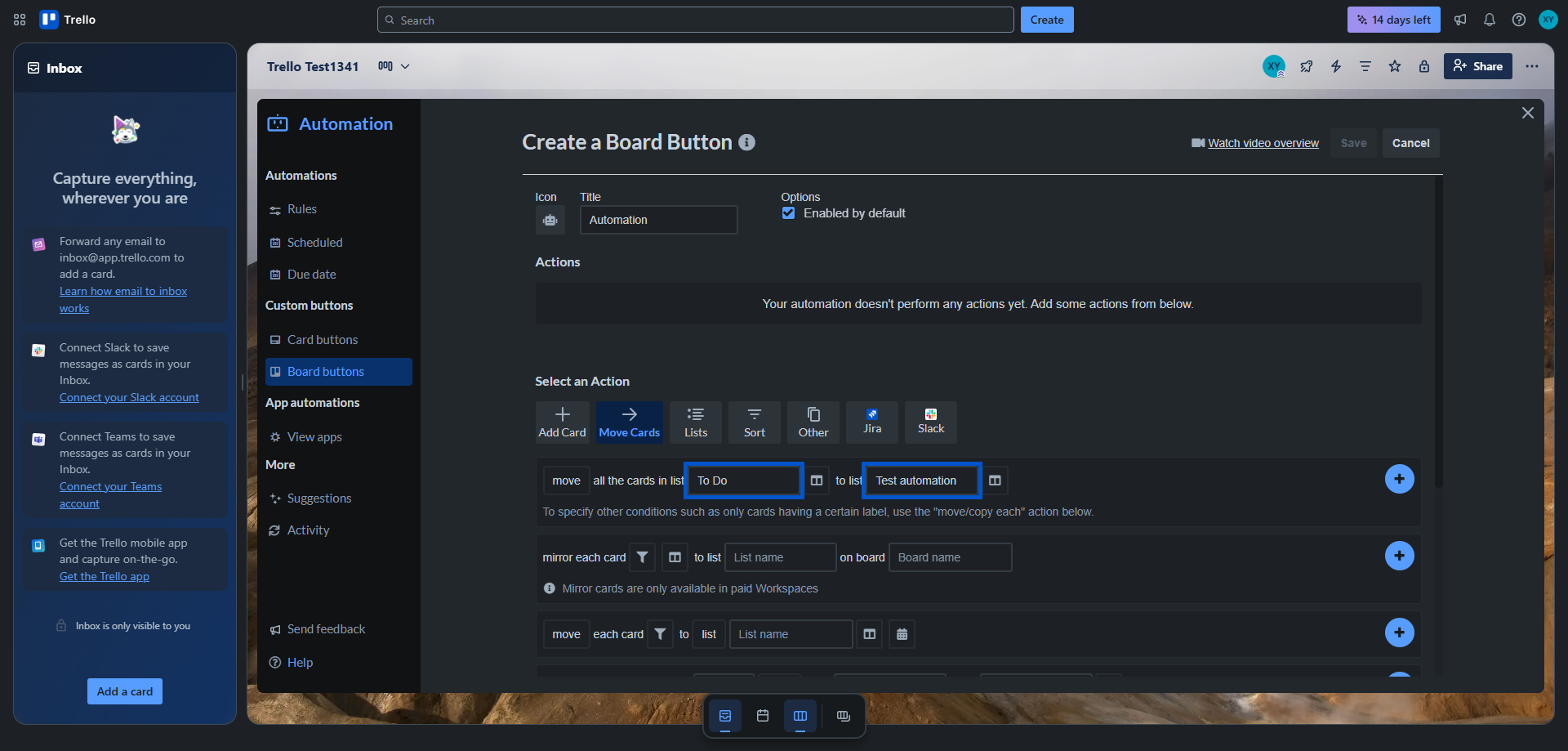Open board filter icon

pyautogui.click(x=1365, y=66)
